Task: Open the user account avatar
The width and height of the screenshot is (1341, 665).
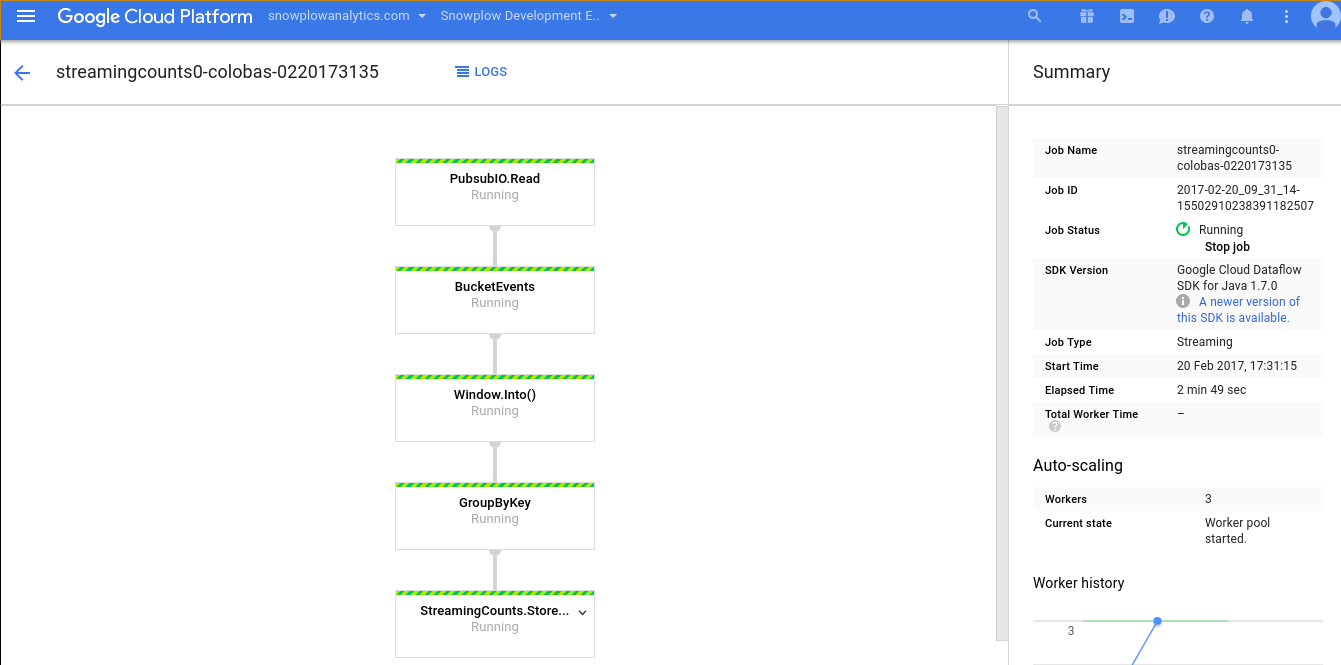Action: 1326,16
